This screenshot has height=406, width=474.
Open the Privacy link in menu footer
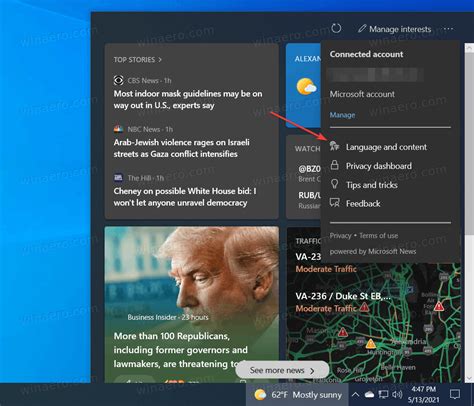(x=340, y=236)
